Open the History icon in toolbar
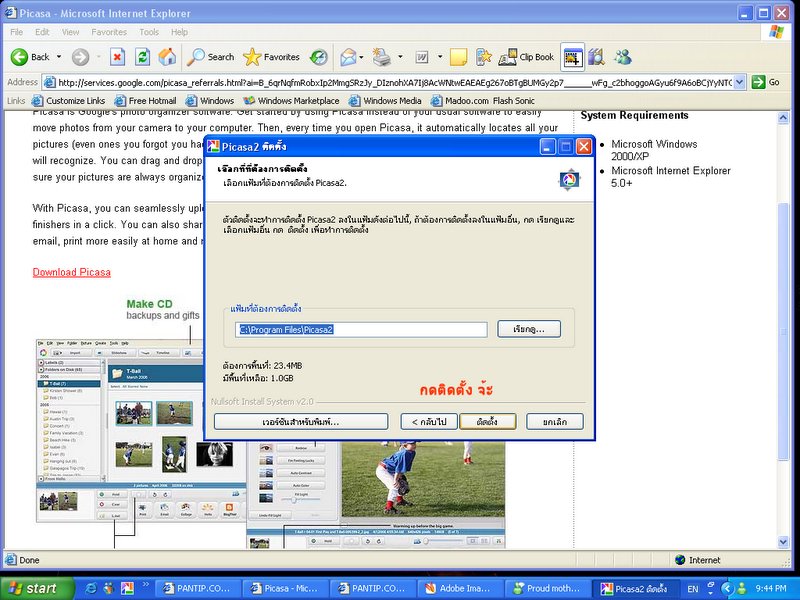Screen dimensions: 800x600 click(x=319, y=57)
